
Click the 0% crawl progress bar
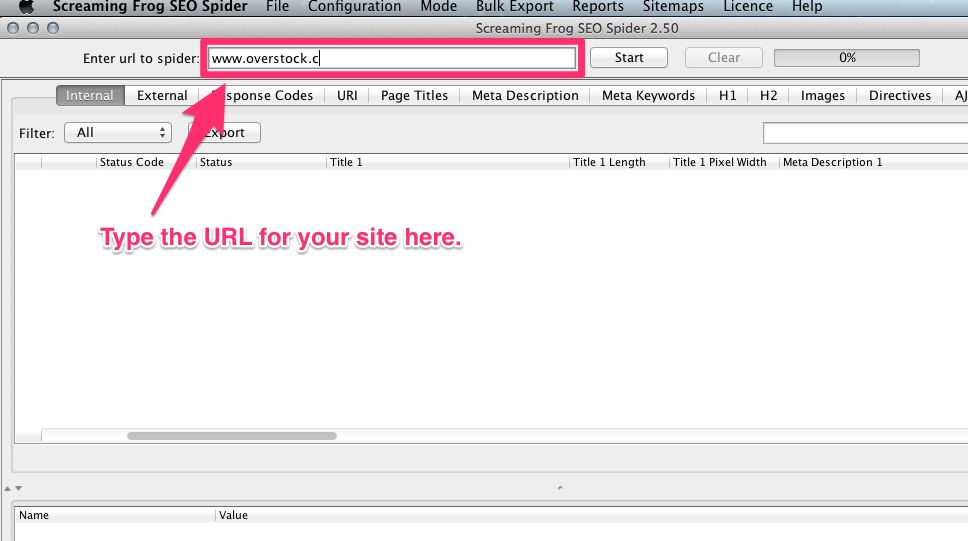click(x=846, y=57)
